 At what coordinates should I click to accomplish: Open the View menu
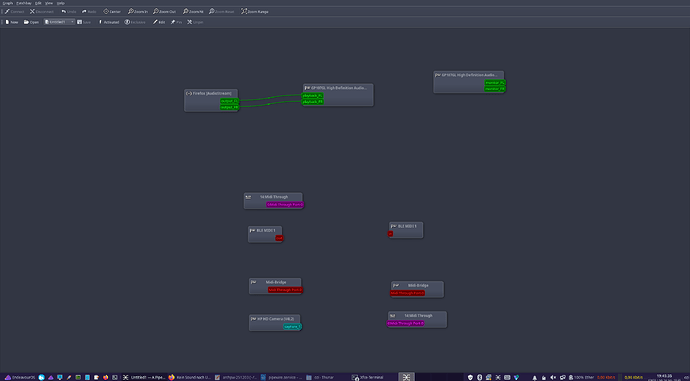(x=49, y=3)
